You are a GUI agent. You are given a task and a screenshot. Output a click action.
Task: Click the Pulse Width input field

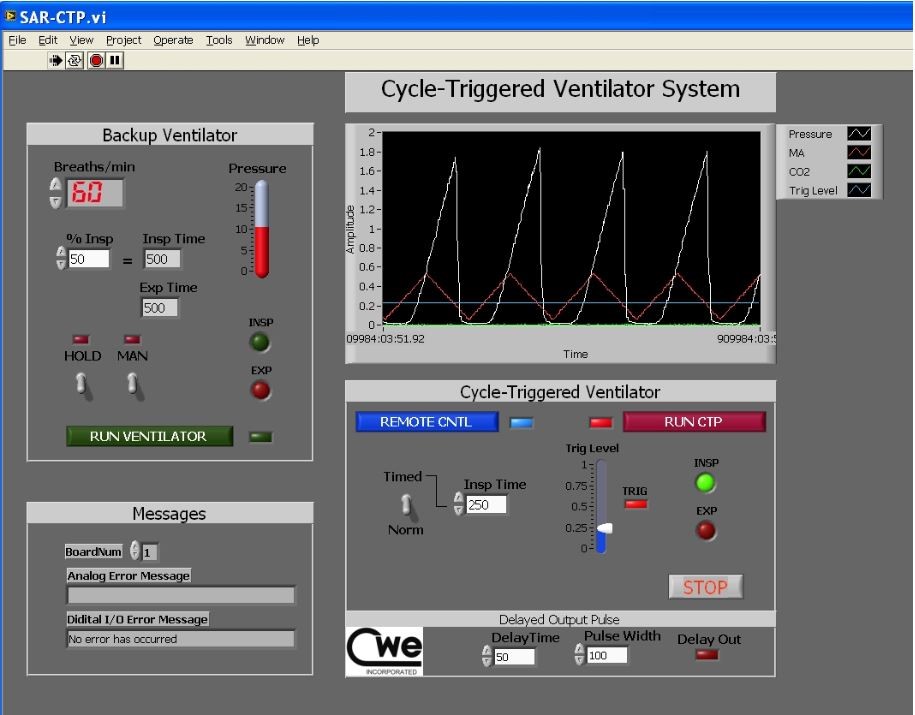coord(607,656)
